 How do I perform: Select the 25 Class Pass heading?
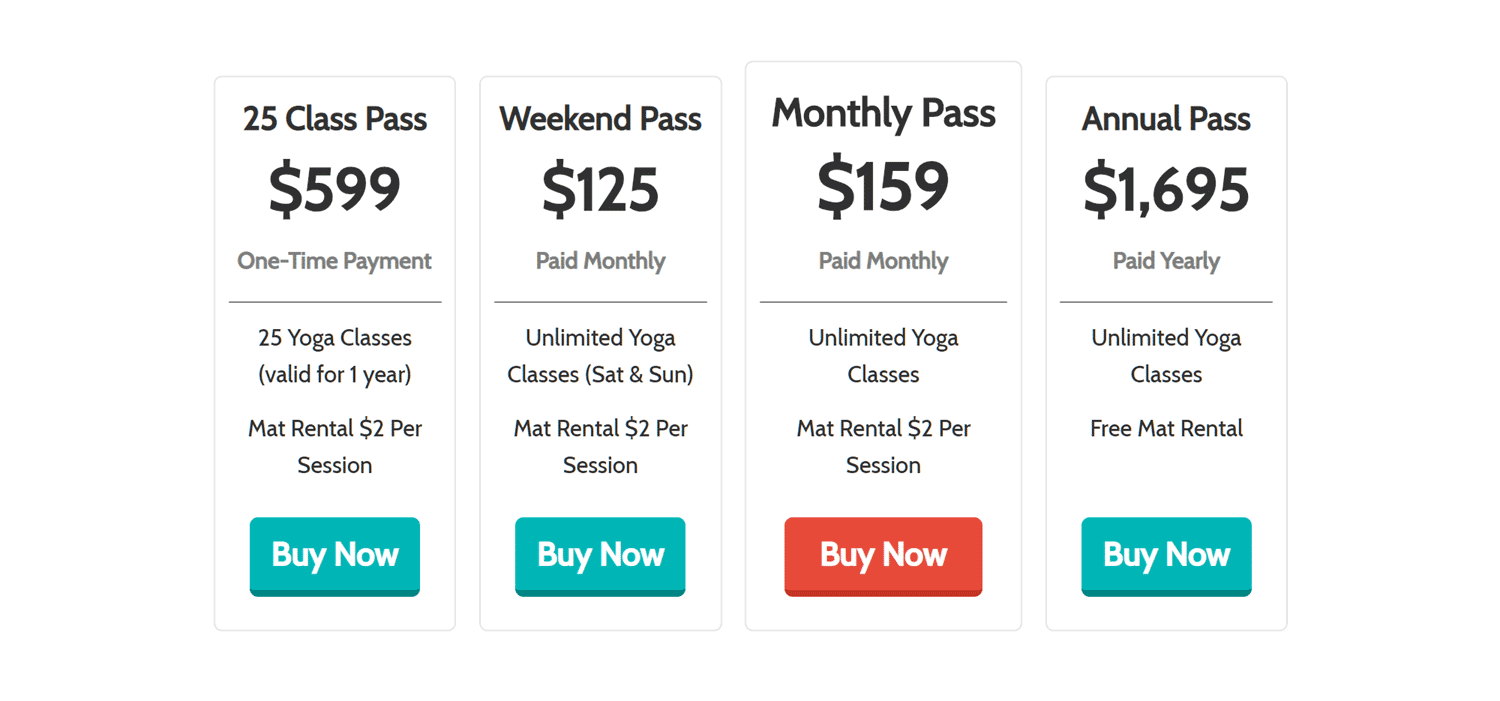[334, 119]
